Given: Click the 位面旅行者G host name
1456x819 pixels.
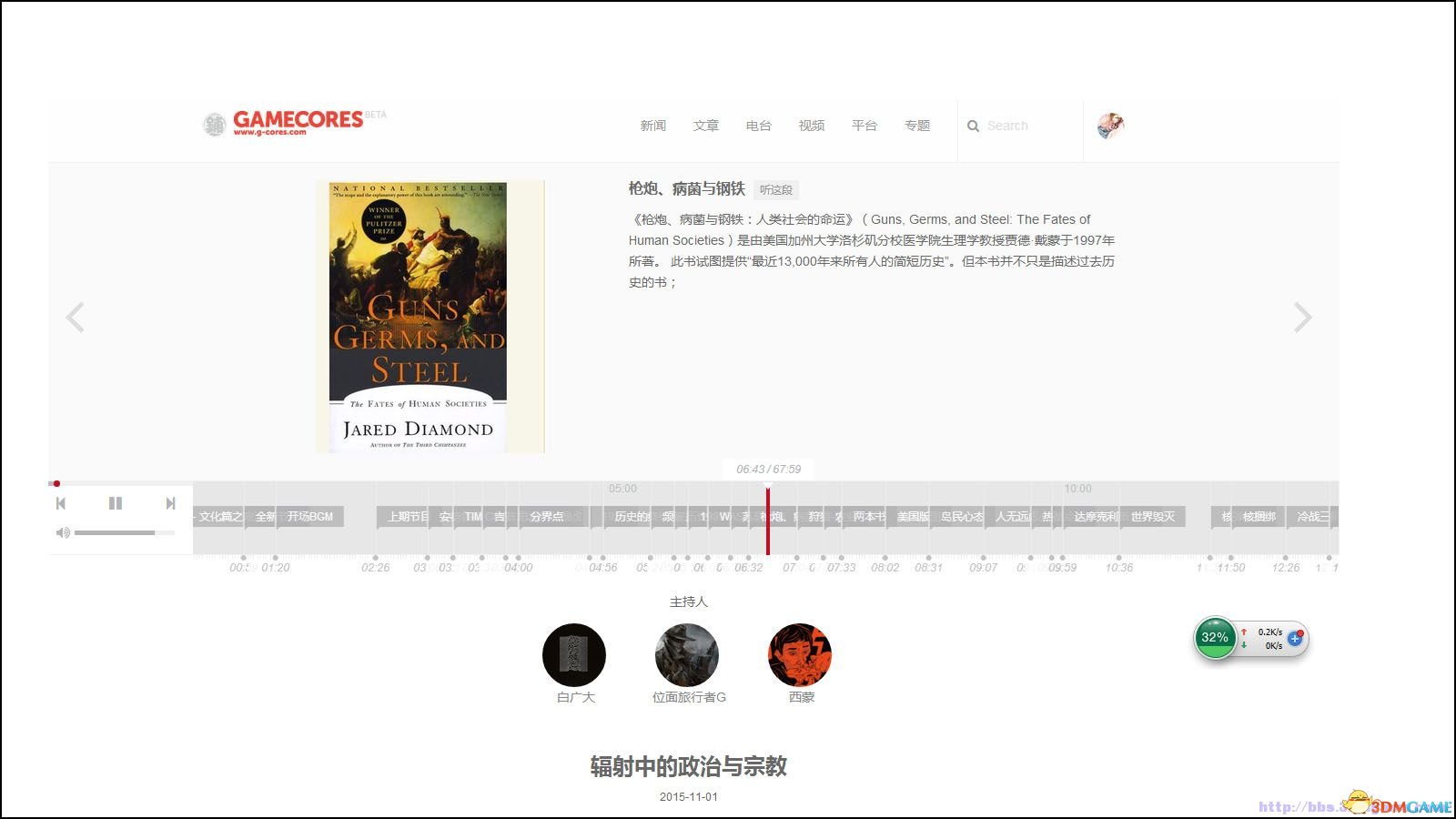Looking at the screenshot, I should pyautogui.click(x=689, y=697).
